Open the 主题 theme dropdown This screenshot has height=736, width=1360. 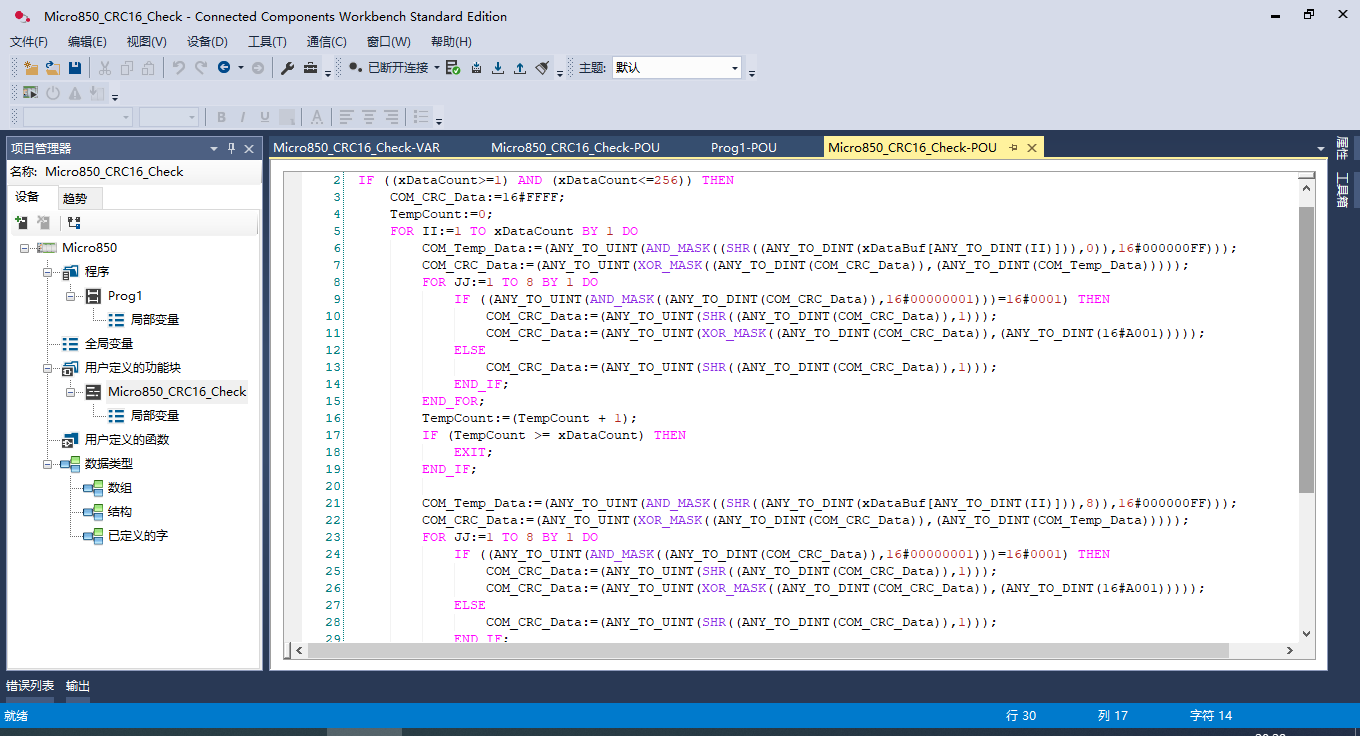click(x=735, y=68)
